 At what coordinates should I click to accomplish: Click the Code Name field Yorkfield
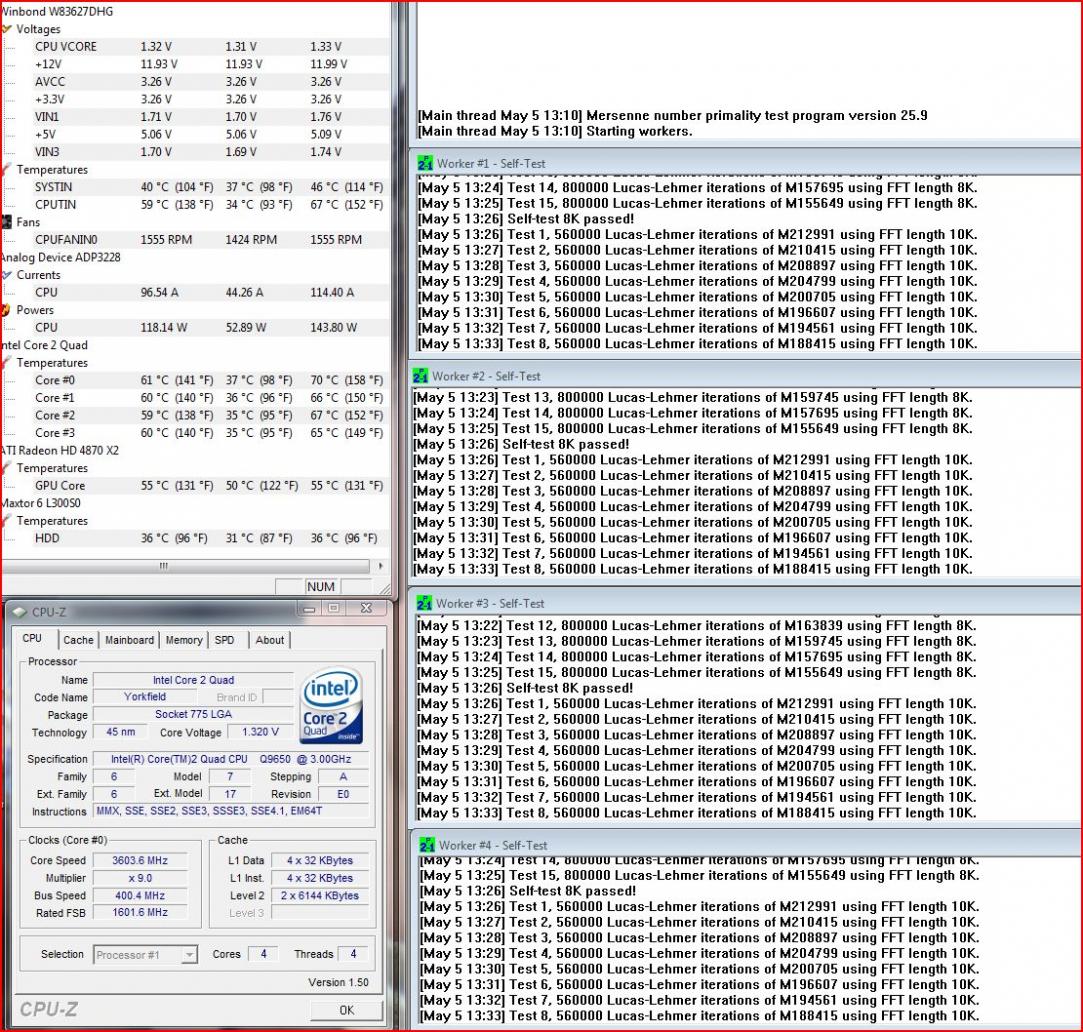coord(145,697)
